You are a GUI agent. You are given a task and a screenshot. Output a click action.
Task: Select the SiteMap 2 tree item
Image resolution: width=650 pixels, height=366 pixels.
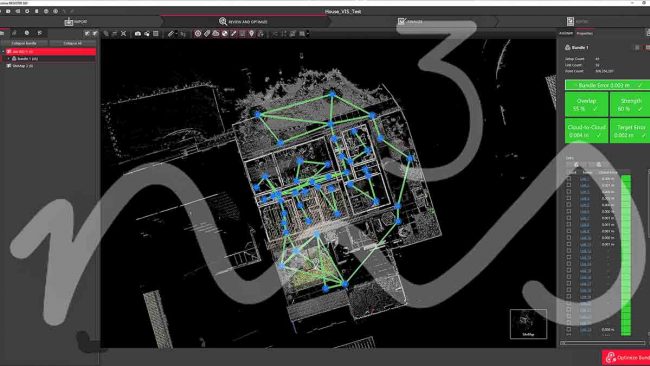[x=19, y=66]
